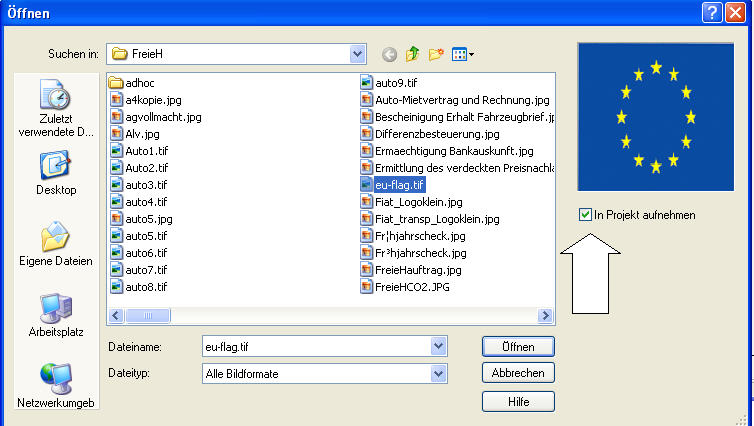This screenshot has height=426, width=754.
Task: Expand the Dateiname dropdown arrow
Action: pos(438,346)
